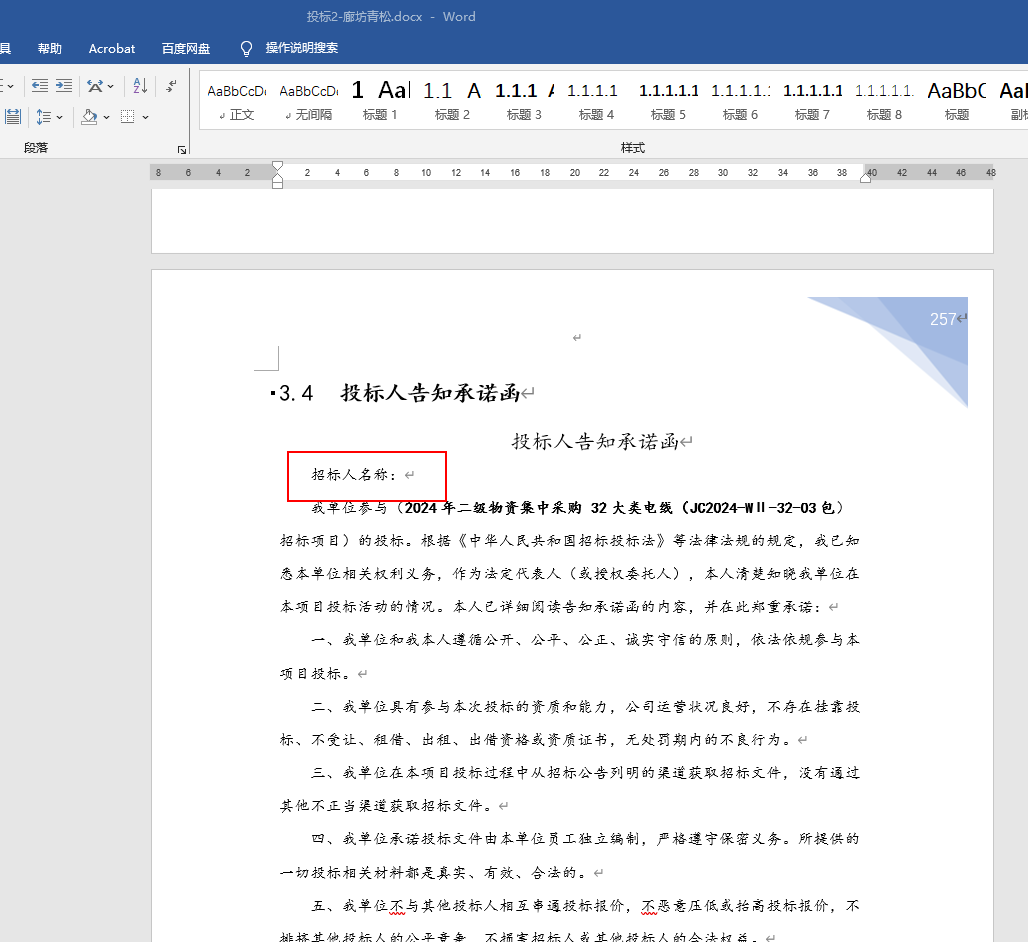1028x942 pixels.
Task: Apply distributed alignment to paragraph
Action: 13,117
